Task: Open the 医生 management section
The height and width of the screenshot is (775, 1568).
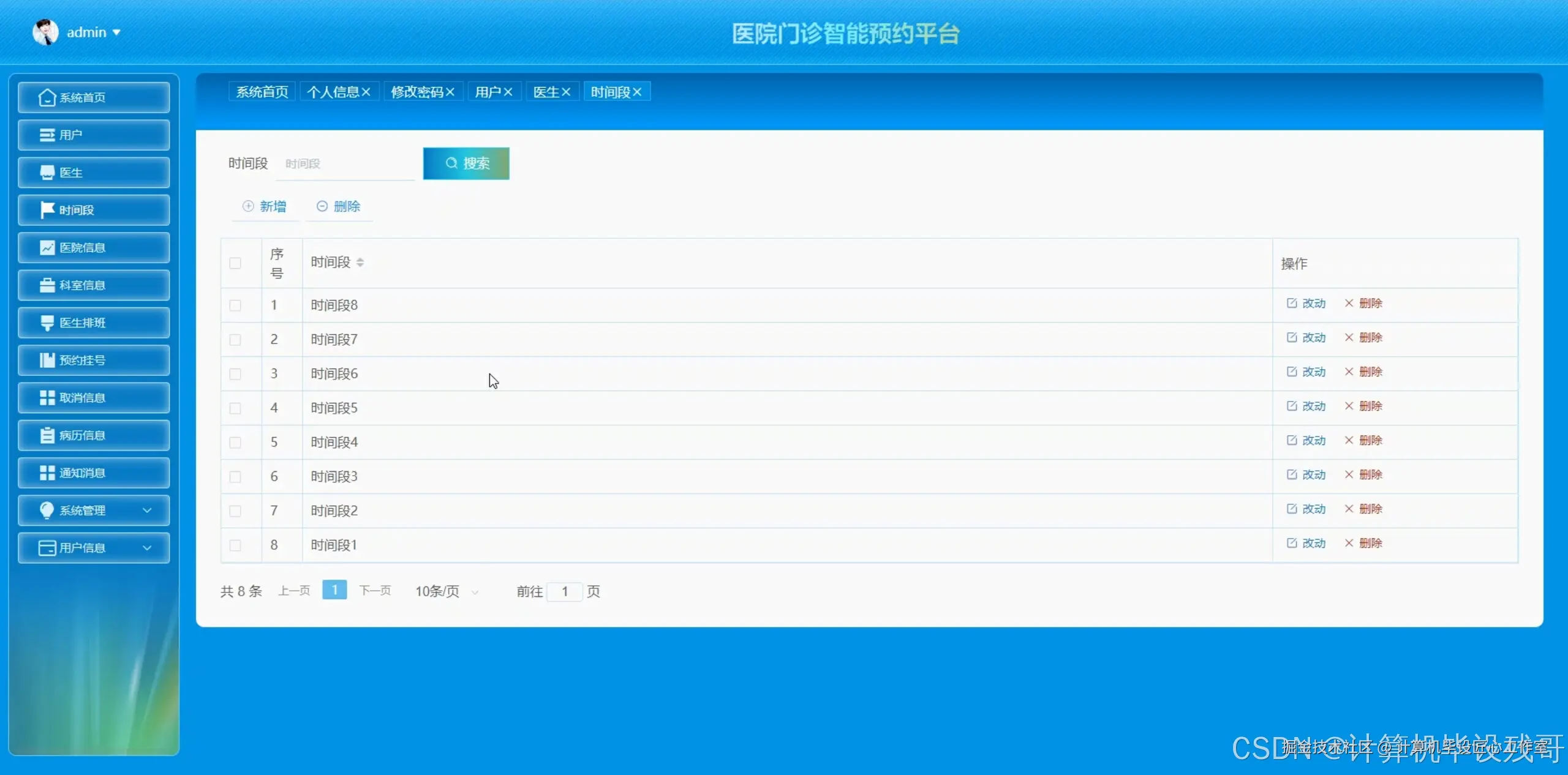Action: [93, 172]
